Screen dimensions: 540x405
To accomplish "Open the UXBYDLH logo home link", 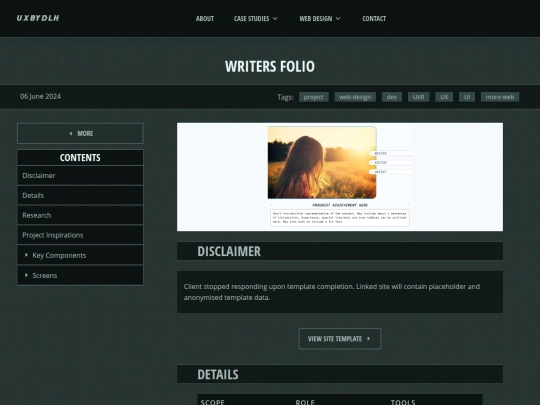I will tap(38, 18).
